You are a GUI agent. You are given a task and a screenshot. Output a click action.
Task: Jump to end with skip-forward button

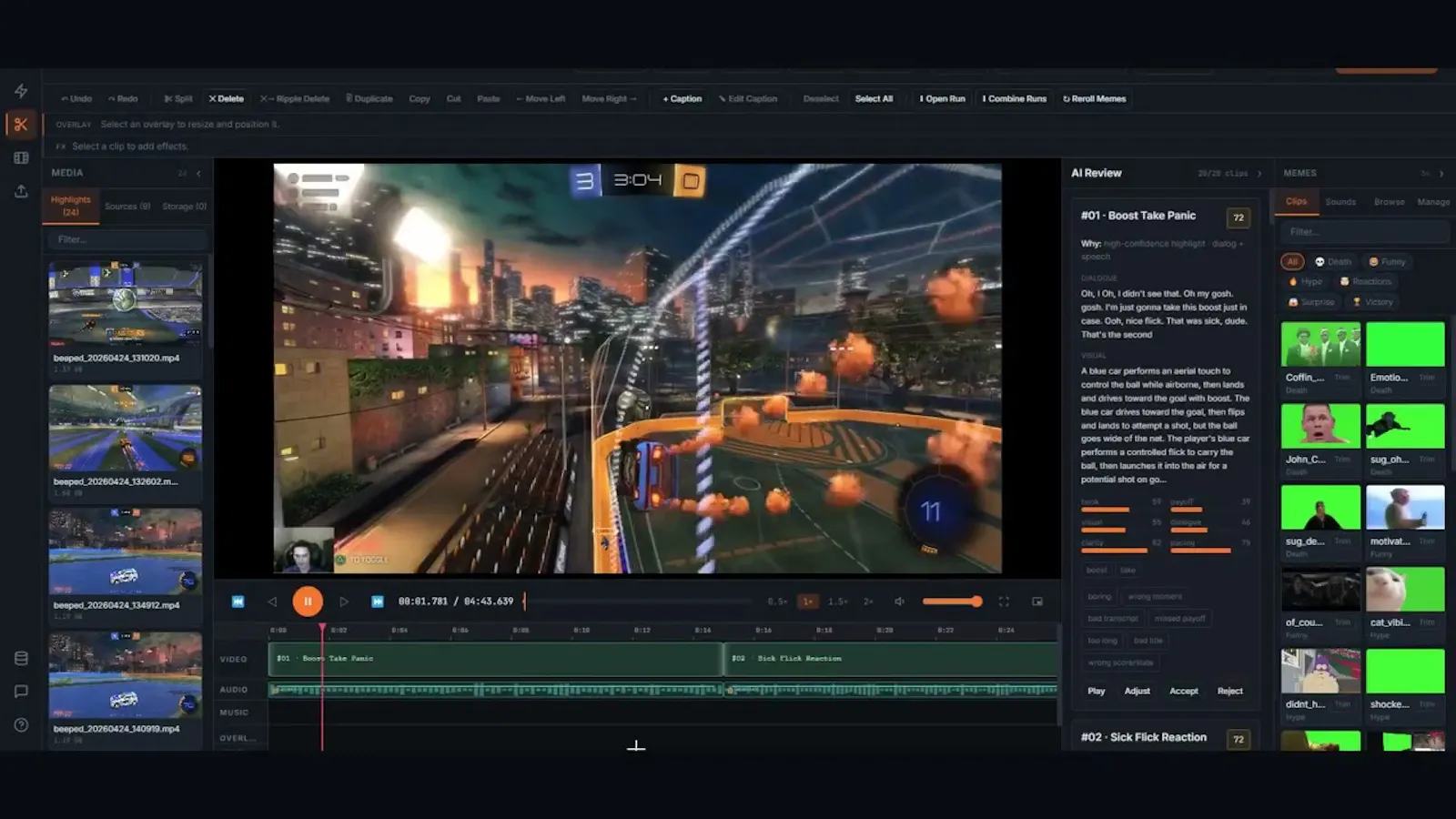[x=378, y=602]
